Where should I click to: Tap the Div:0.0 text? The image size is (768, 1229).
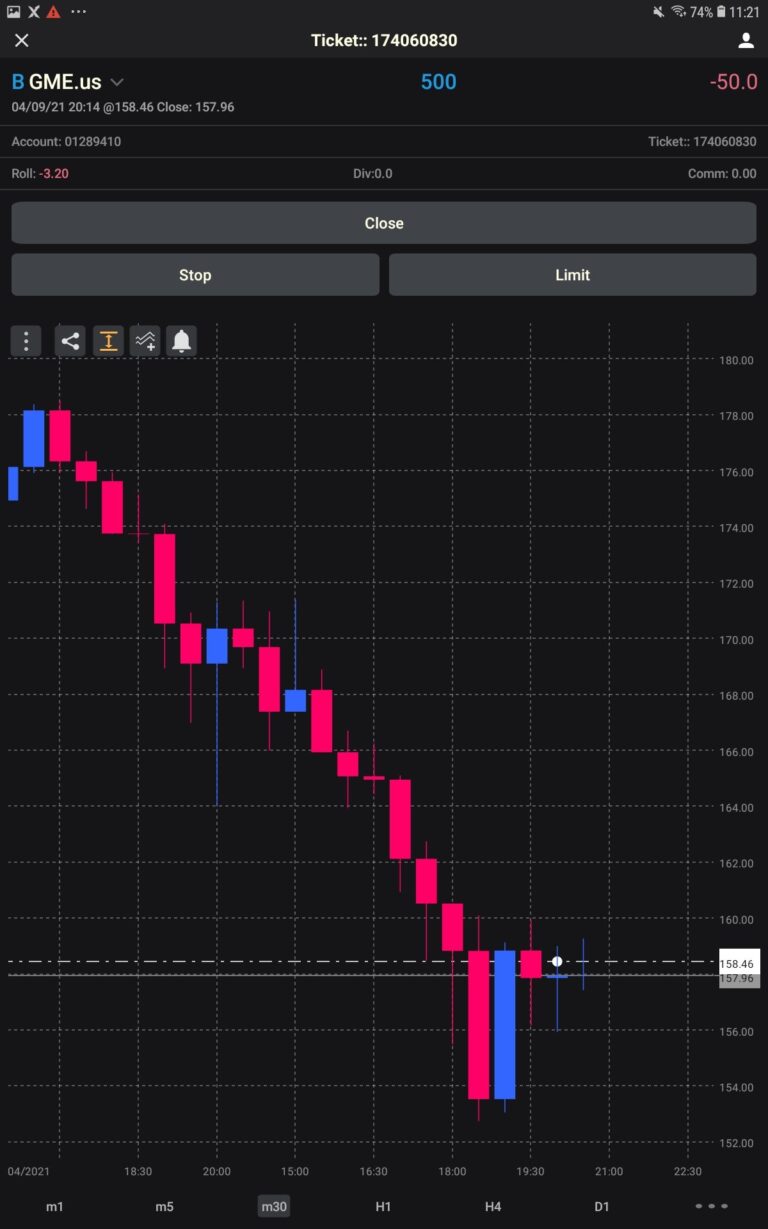pos(373,173)
